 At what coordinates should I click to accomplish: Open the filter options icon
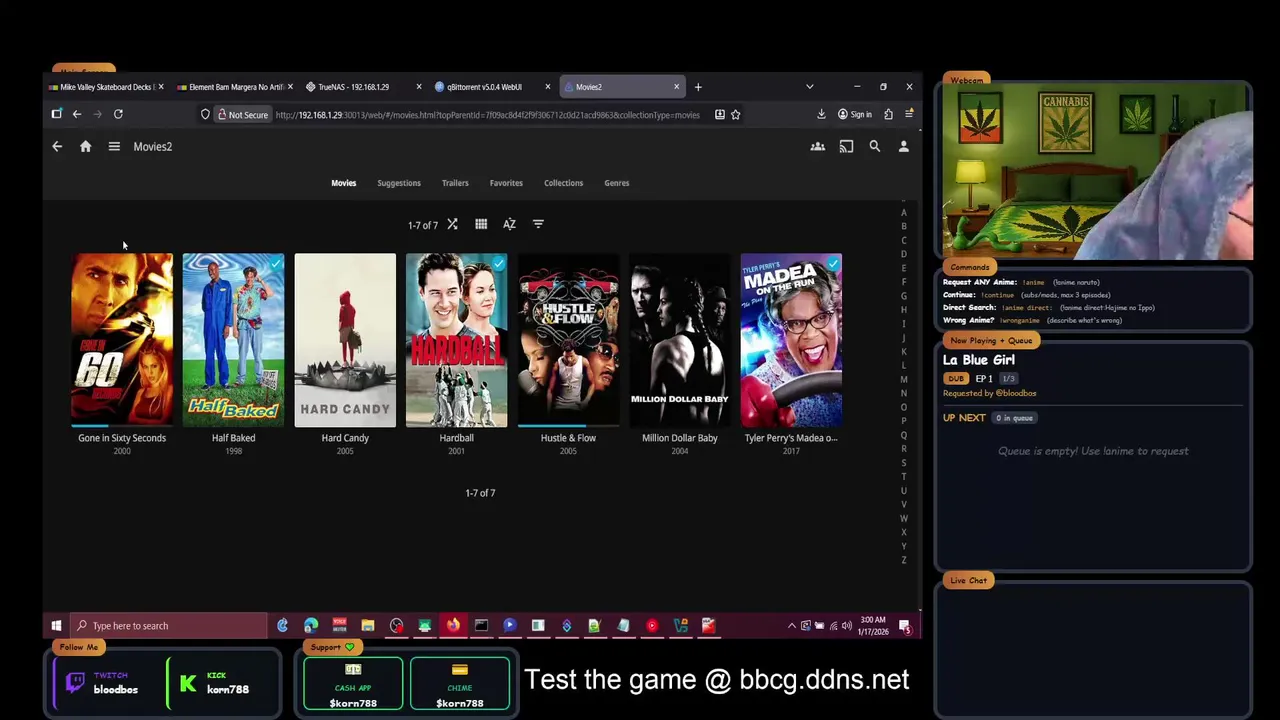point(538,224)
